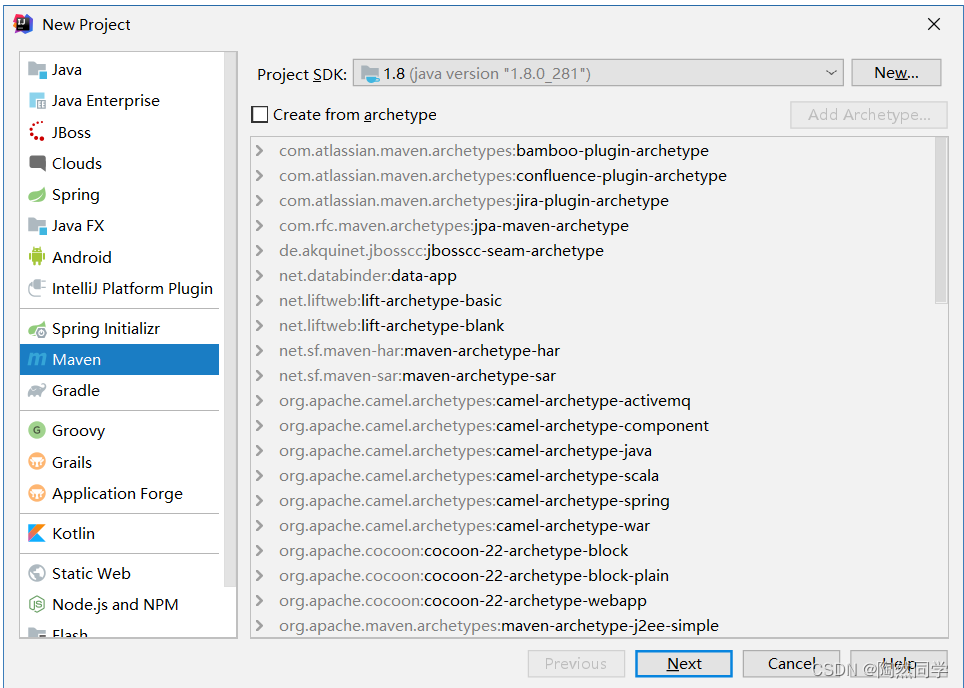Screen dimensions: 964x688
Task: Enable Create from archetype checkbox
Action: coord(259,114)
